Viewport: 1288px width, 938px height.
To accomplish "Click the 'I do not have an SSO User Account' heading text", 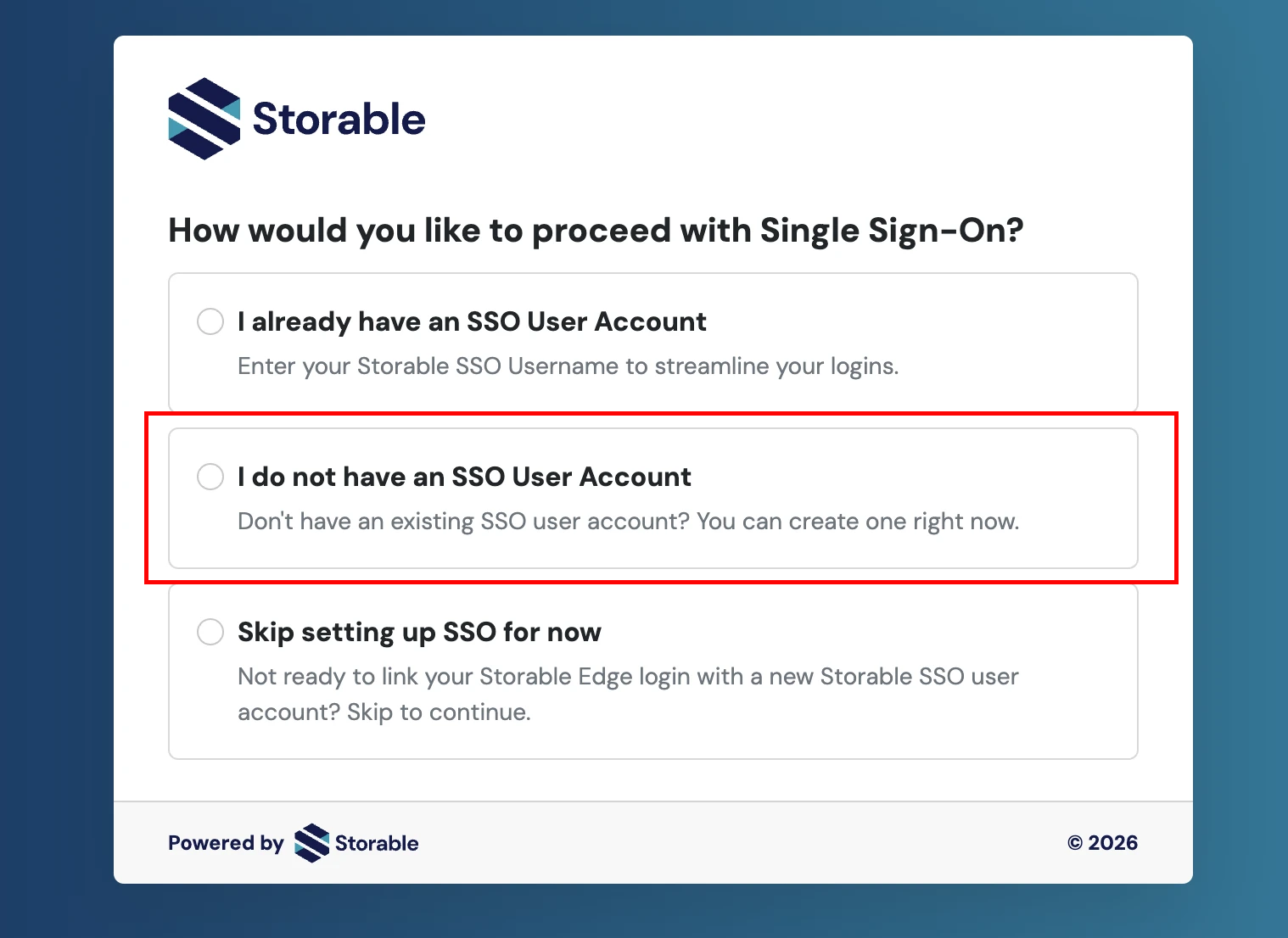I will click(464, 477).
